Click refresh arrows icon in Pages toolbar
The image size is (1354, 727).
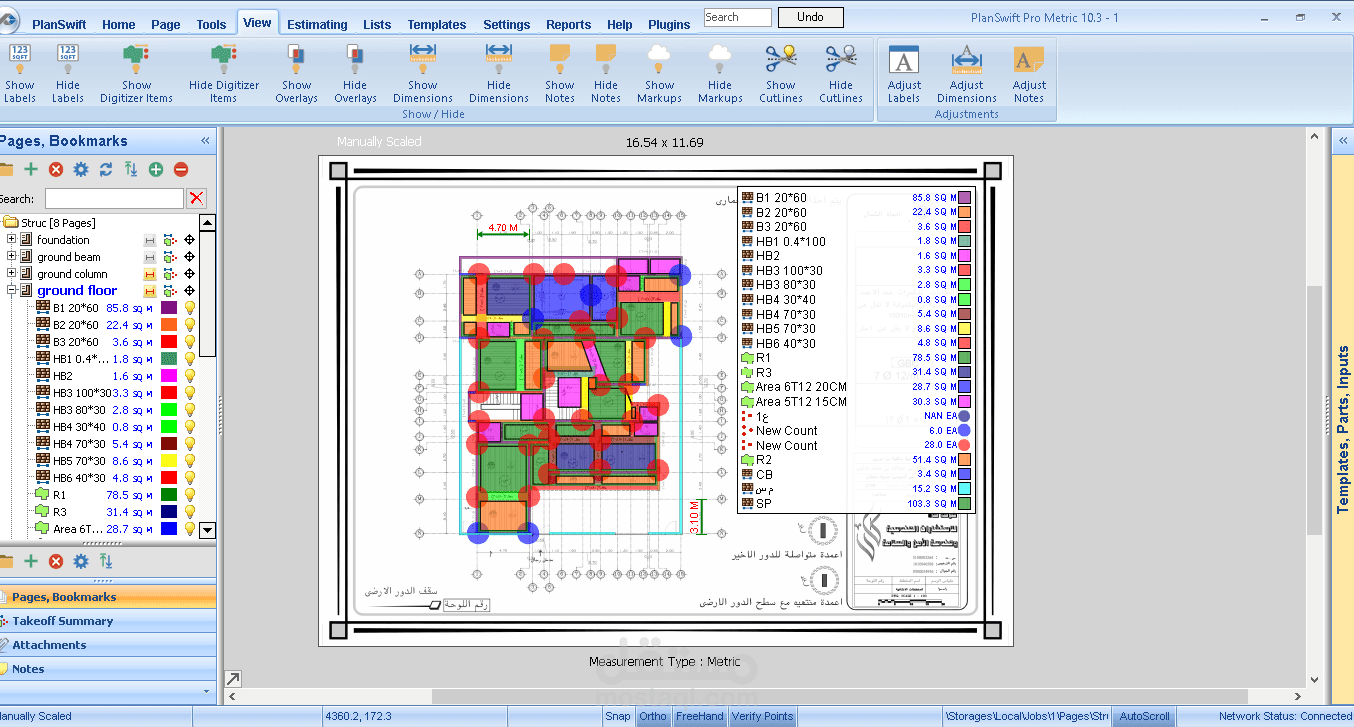106,170
